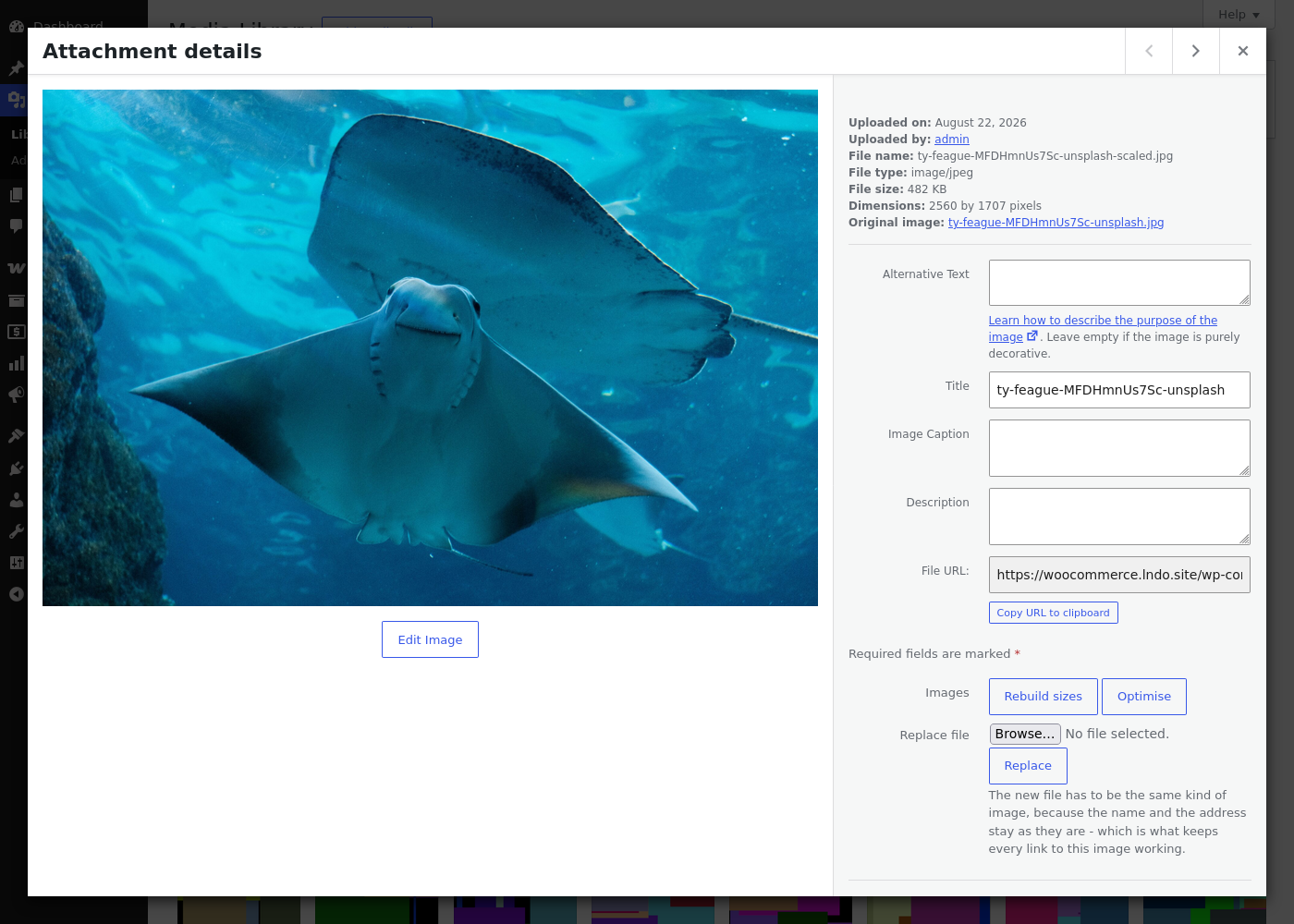Browse for a replacement file
This screenshot has height=924, width=1294.
point(1025,734)
